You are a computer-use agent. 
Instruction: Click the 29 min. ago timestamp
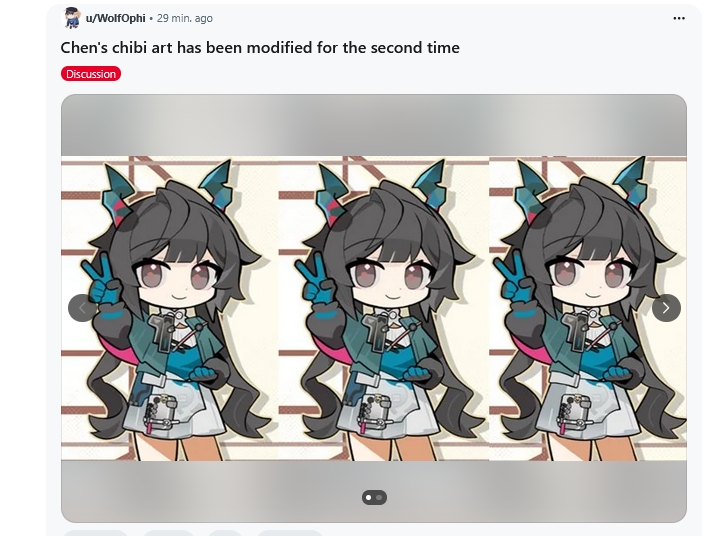click(185, 18)
